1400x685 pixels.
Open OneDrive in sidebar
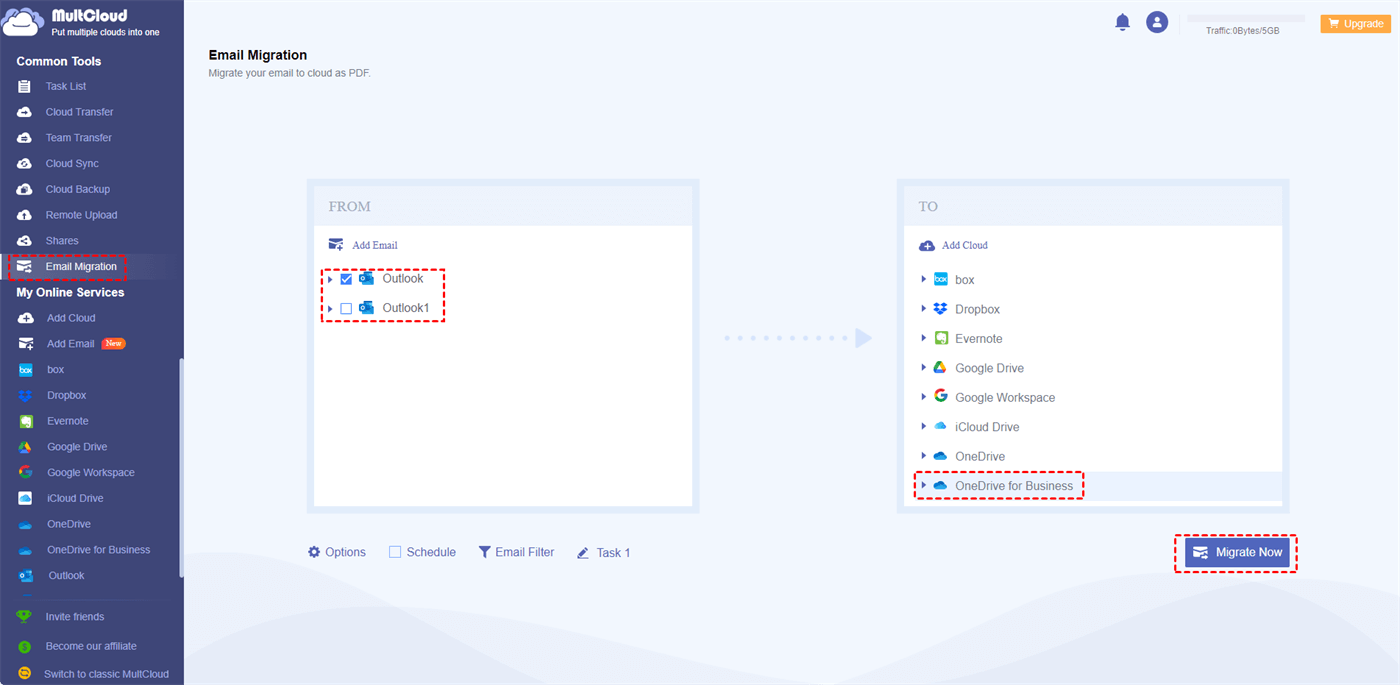(x=69, y=524)
